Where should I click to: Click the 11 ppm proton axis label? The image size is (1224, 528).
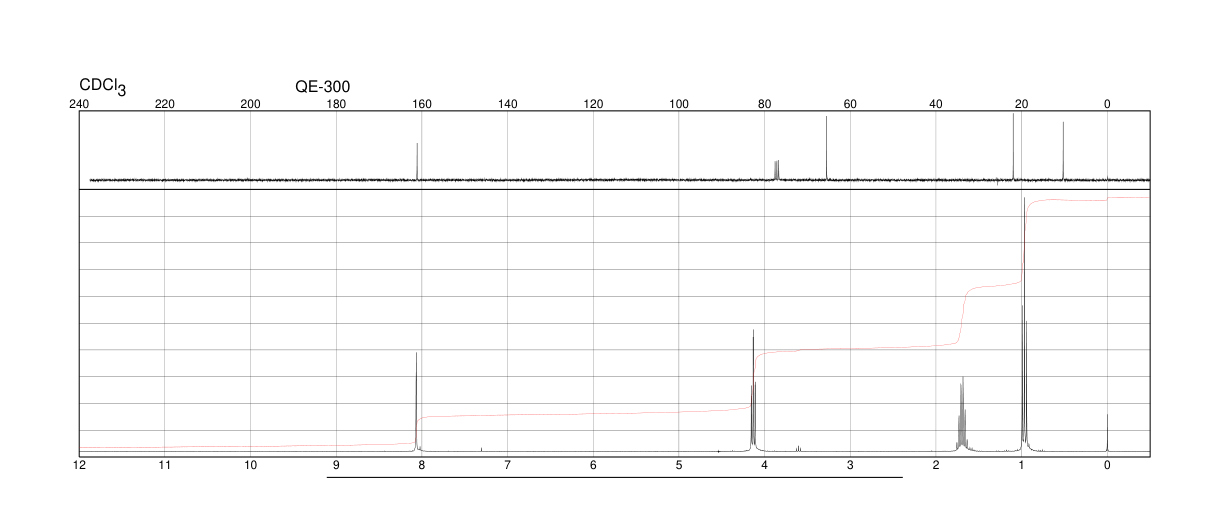165,466
